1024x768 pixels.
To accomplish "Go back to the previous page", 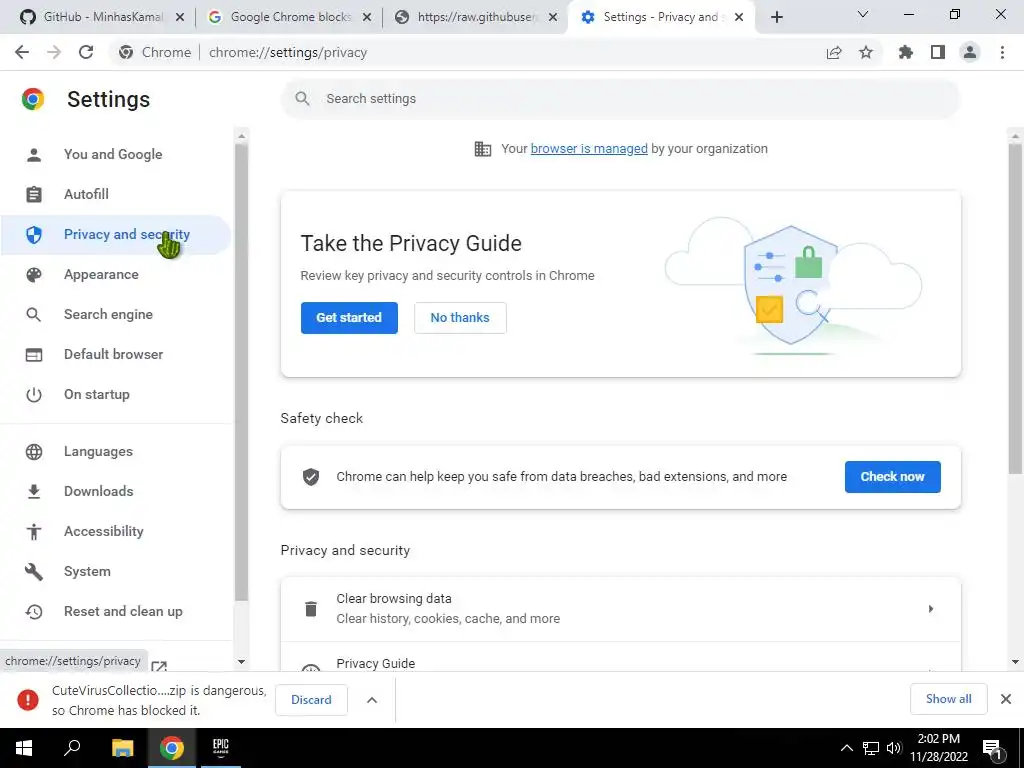I will tap(22, 52).
